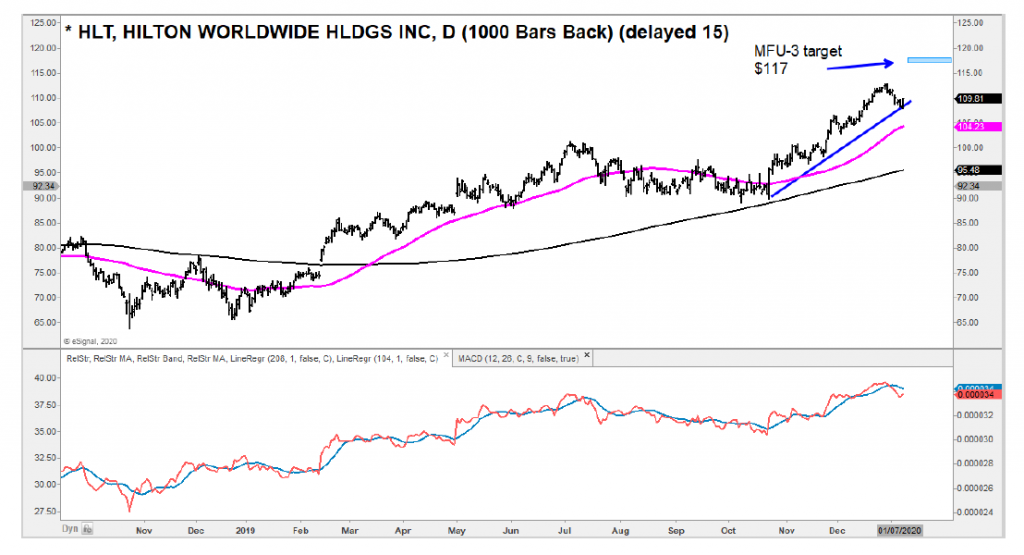
Task: Close the RelStr study tab
Action: coord(447,356)
